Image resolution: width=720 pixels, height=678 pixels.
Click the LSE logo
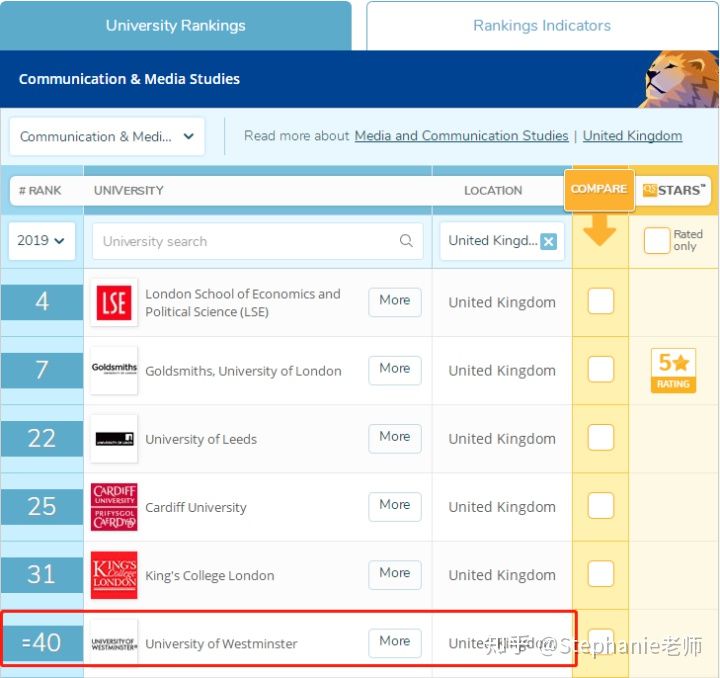(114, 303)
